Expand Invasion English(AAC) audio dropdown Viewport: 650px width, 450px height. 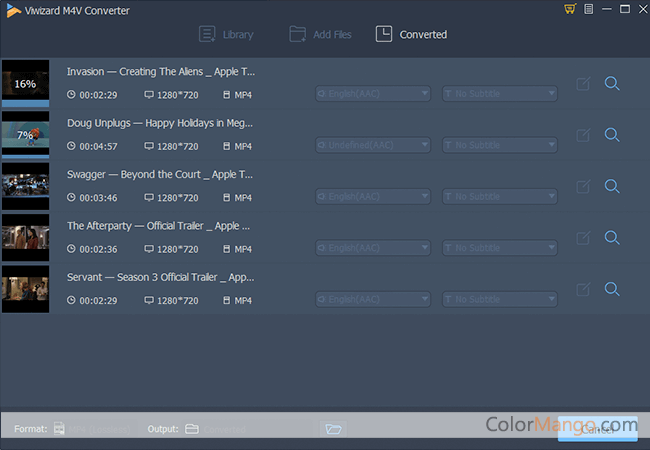pyautogui.click(x=372, y=94)
